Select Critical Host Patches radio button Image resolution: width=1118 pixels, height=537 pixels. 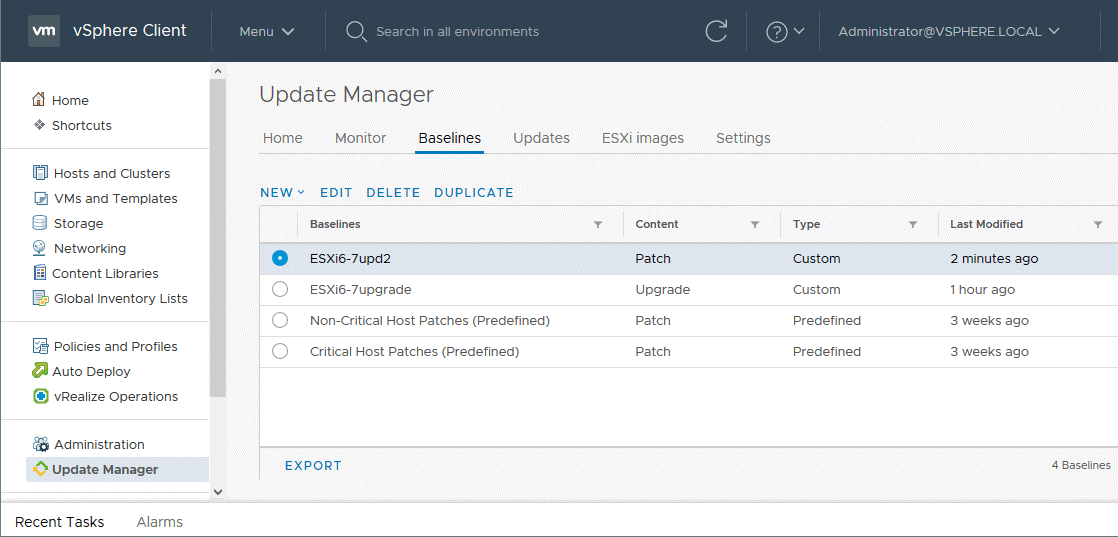coord(280,351)
